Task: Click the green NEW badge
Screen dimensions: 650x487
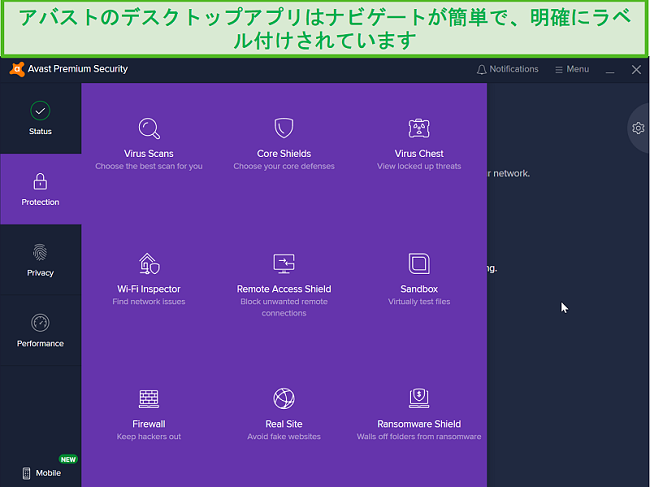Action: [68, 460]
